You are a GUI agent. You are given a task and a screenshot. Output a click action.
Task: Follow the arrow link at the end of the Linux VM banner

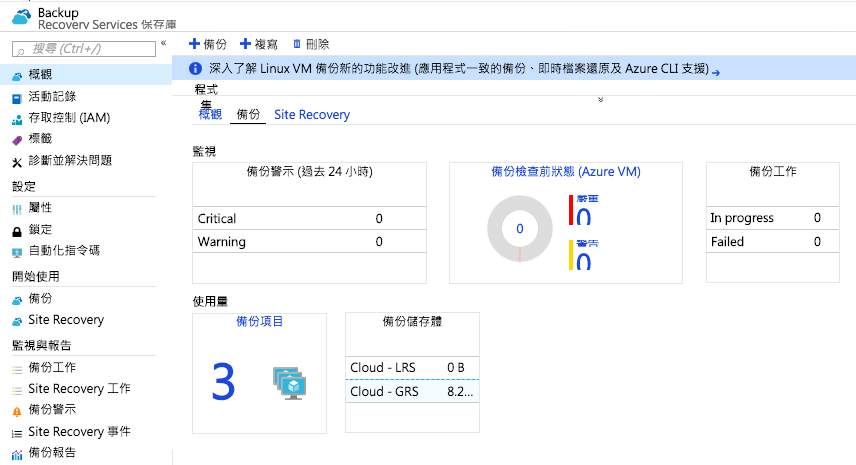click(x=716, y=72)
